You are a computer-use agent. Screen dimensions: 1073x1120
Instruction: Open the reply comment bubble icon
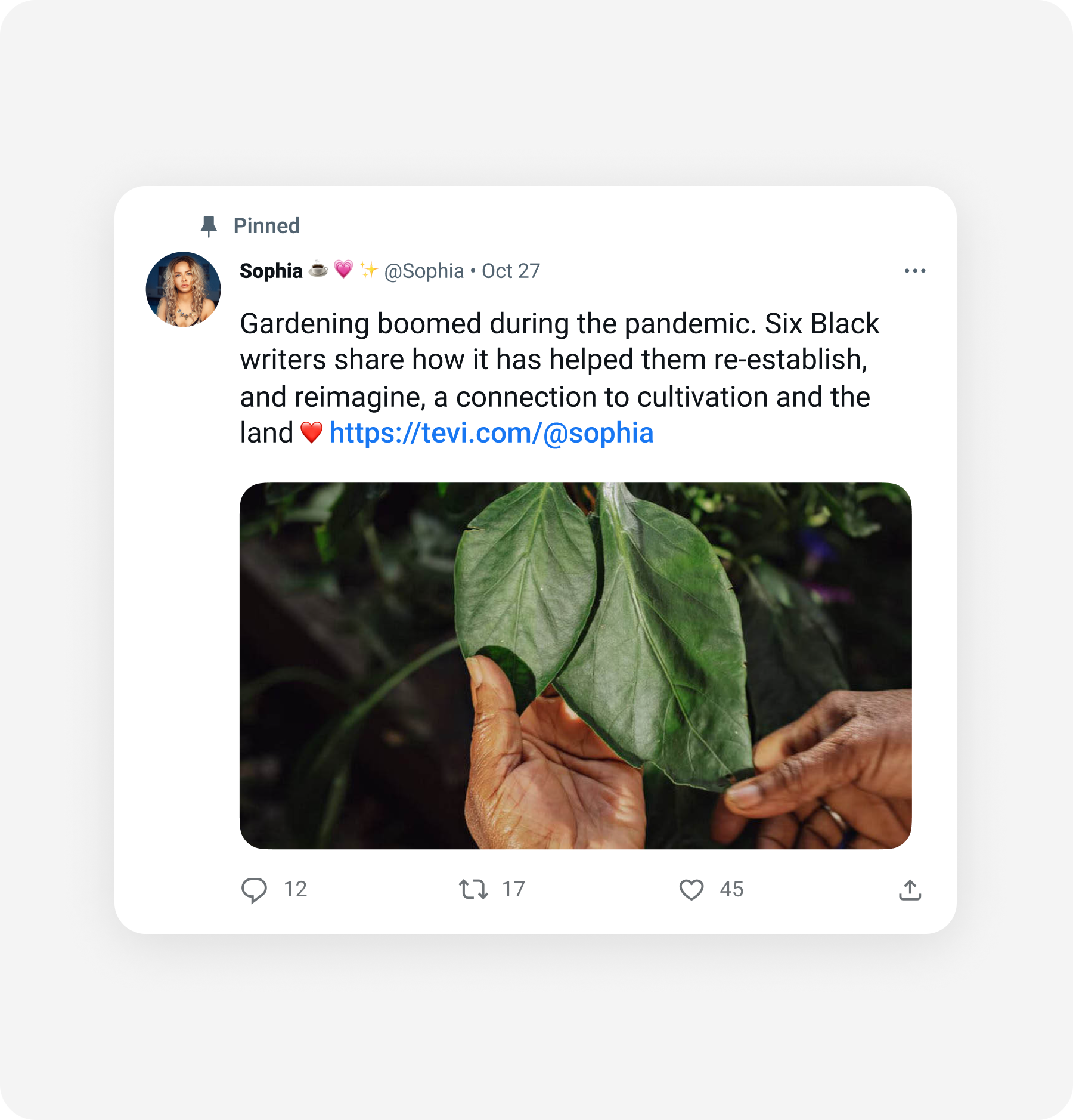[x=254, y=890]
